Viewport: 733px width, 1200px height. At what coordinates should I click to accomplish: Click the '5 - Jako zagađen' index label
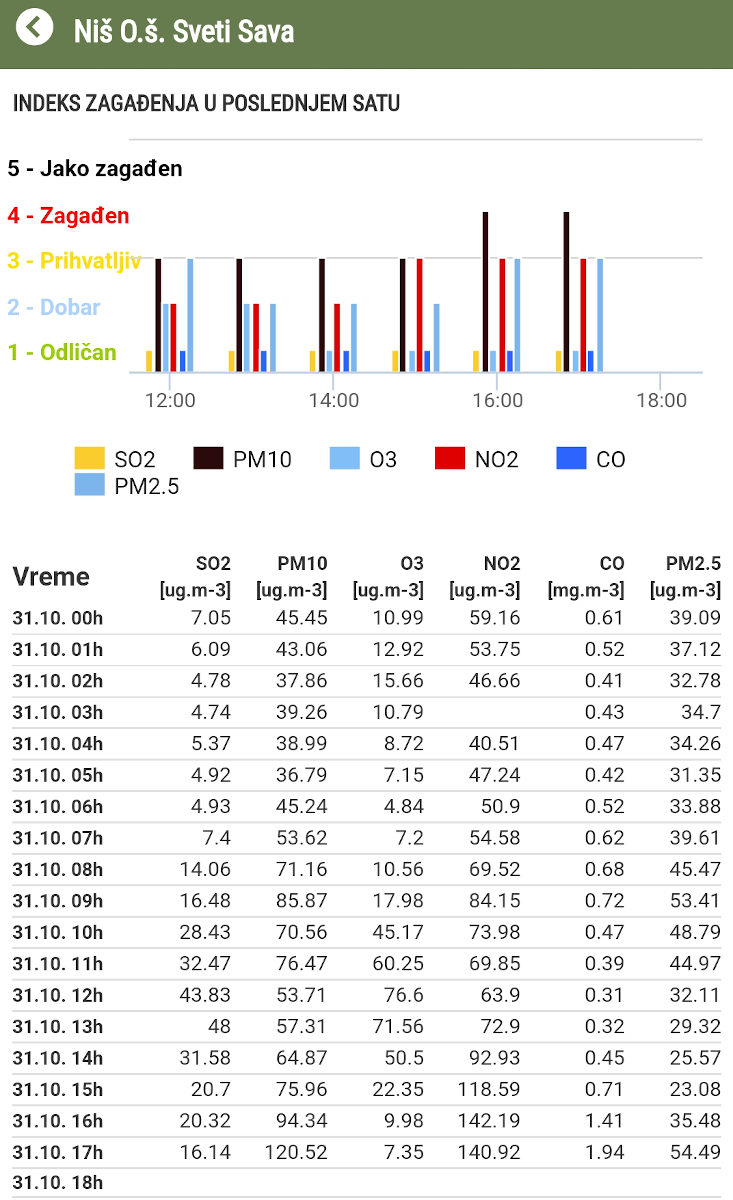95,169
